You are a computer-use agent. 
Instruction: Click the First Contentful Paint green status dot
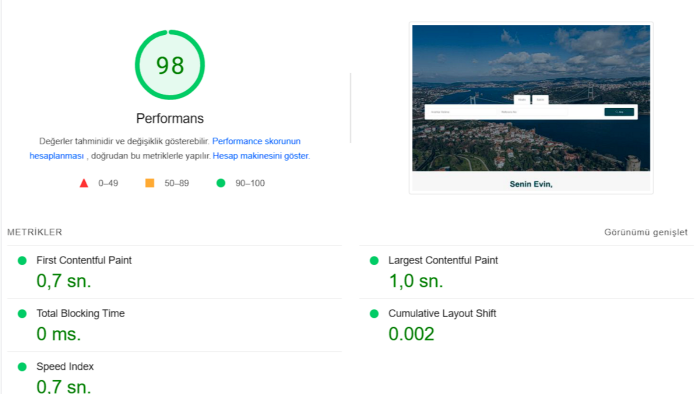pyautogui.click(x=22, y=261)
